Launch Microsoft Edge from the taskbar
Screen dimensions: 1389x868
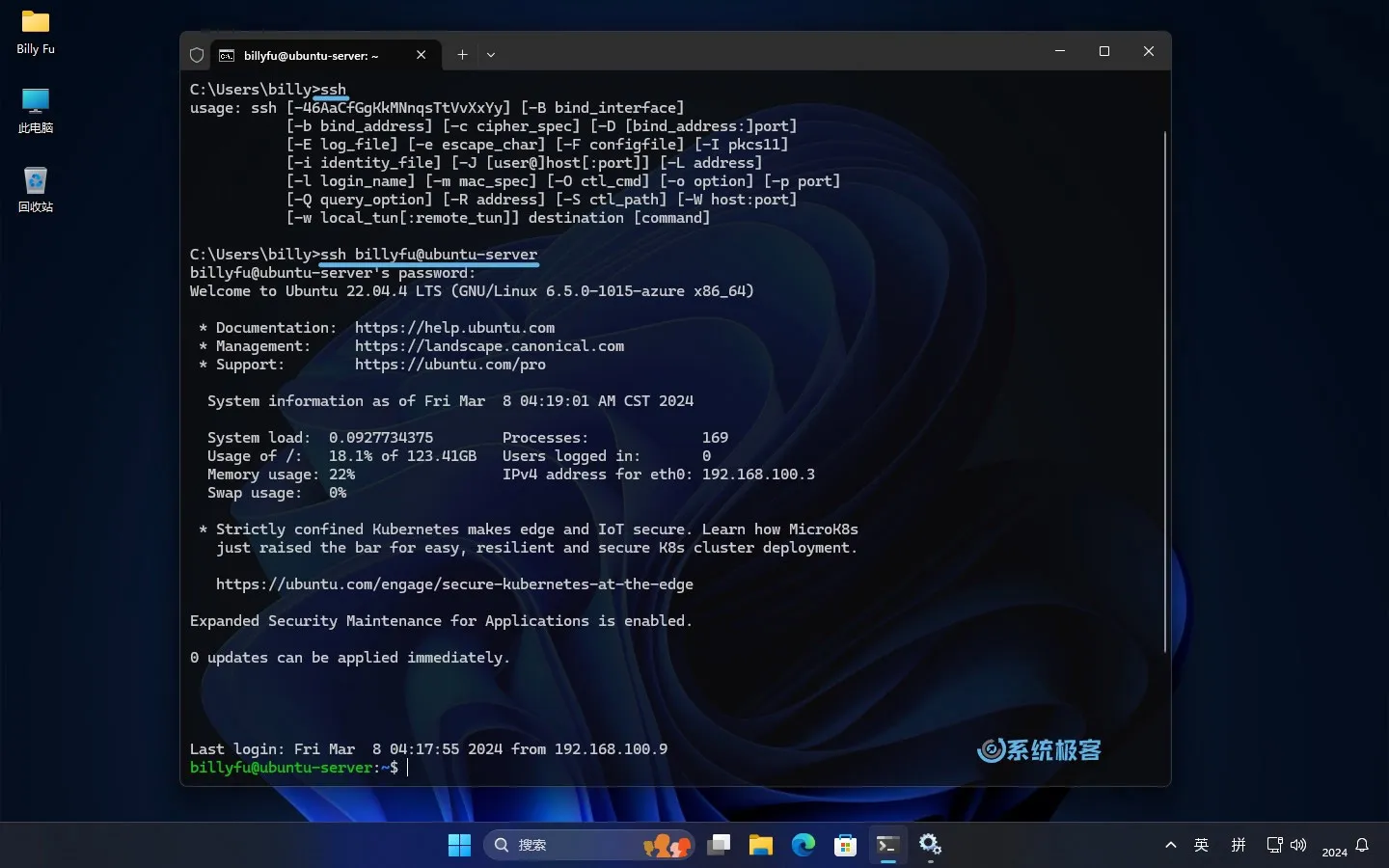tap(803, 844)
